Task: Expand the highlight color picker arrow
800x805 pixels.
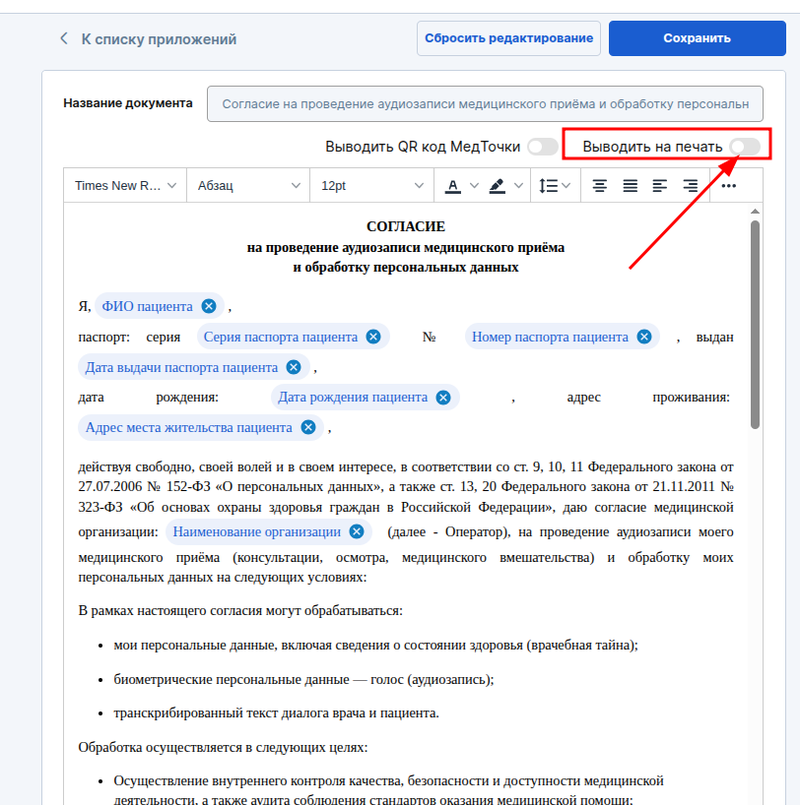Action: coord(519,186)
